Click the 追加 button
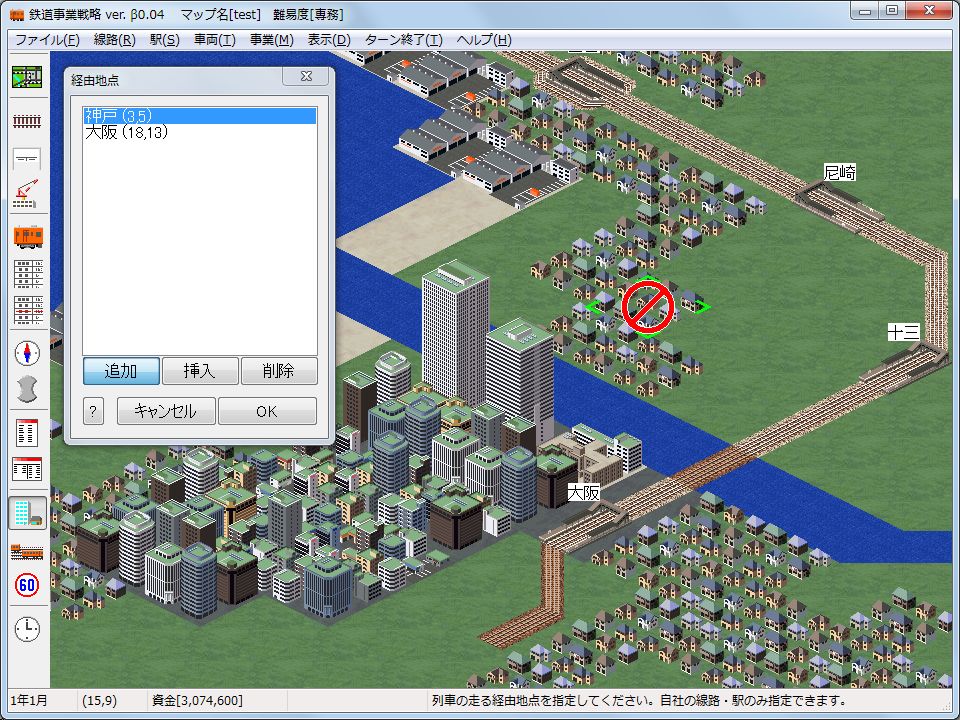This screenshot has height=720, width=960. pyautogui.click(x=121, y=371)
